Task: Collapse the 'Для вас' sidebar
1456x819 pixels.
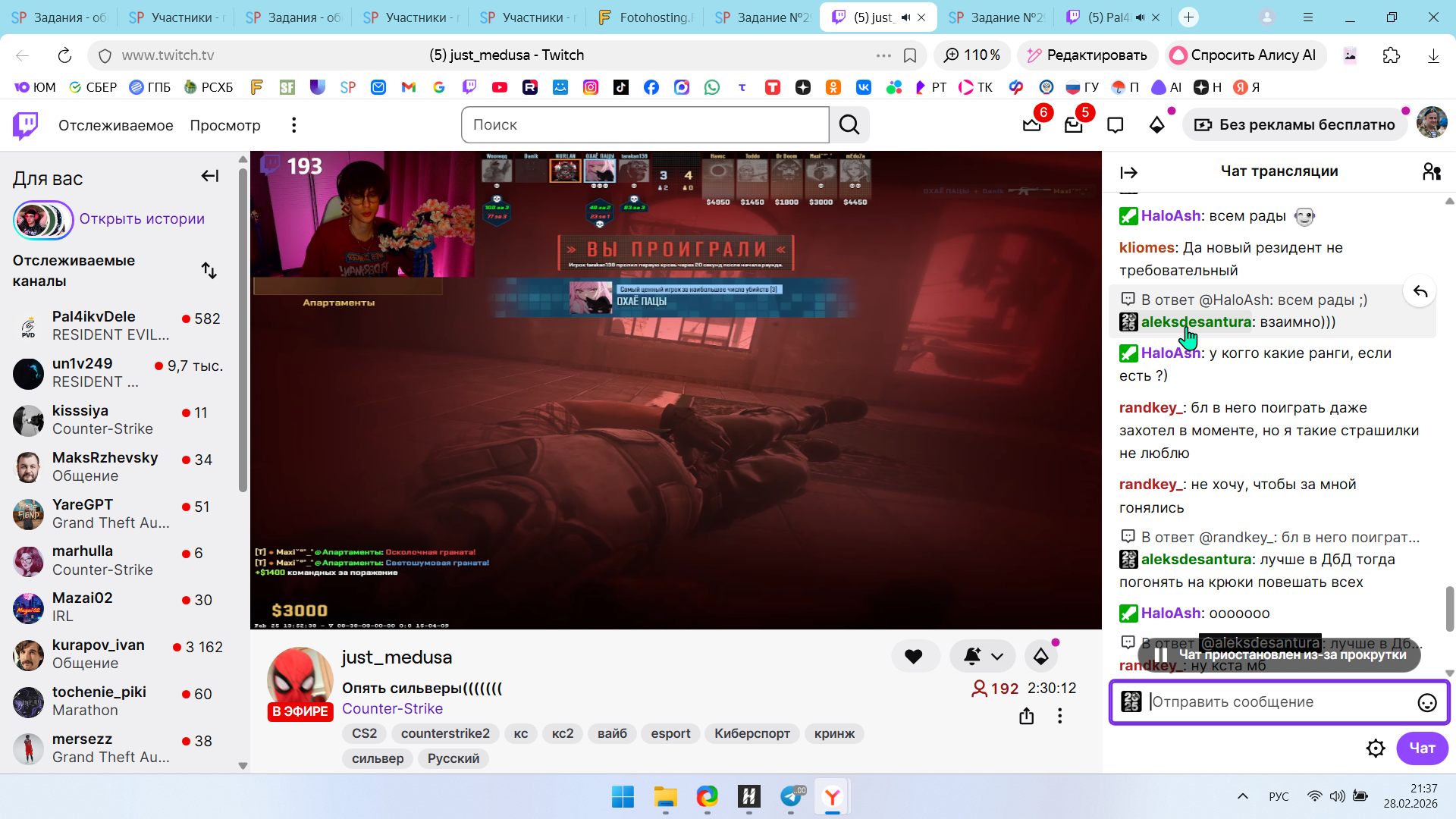Action: tap(210, 177)
